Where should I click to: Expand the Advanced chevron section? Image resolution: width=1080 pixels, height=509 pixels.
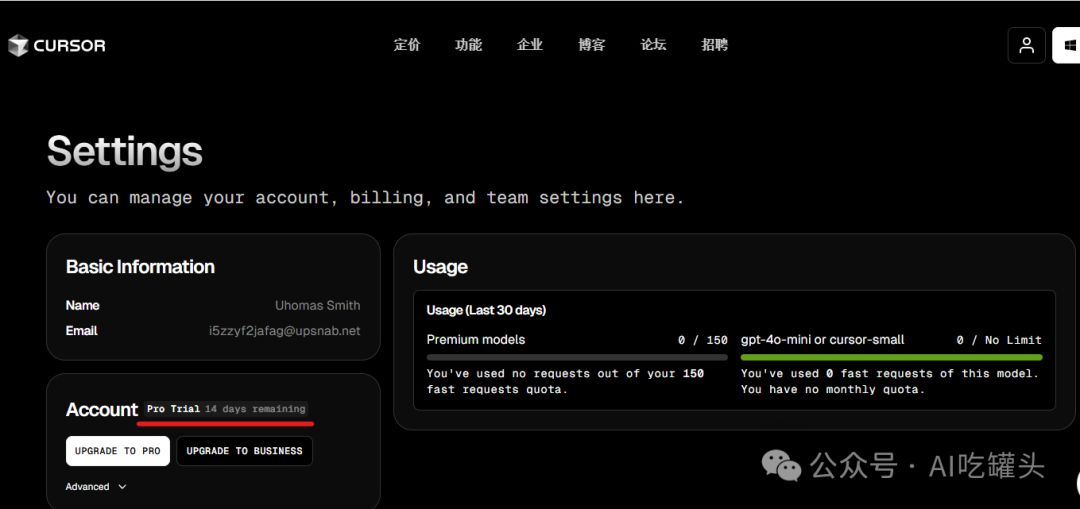[x=96, y=487]
